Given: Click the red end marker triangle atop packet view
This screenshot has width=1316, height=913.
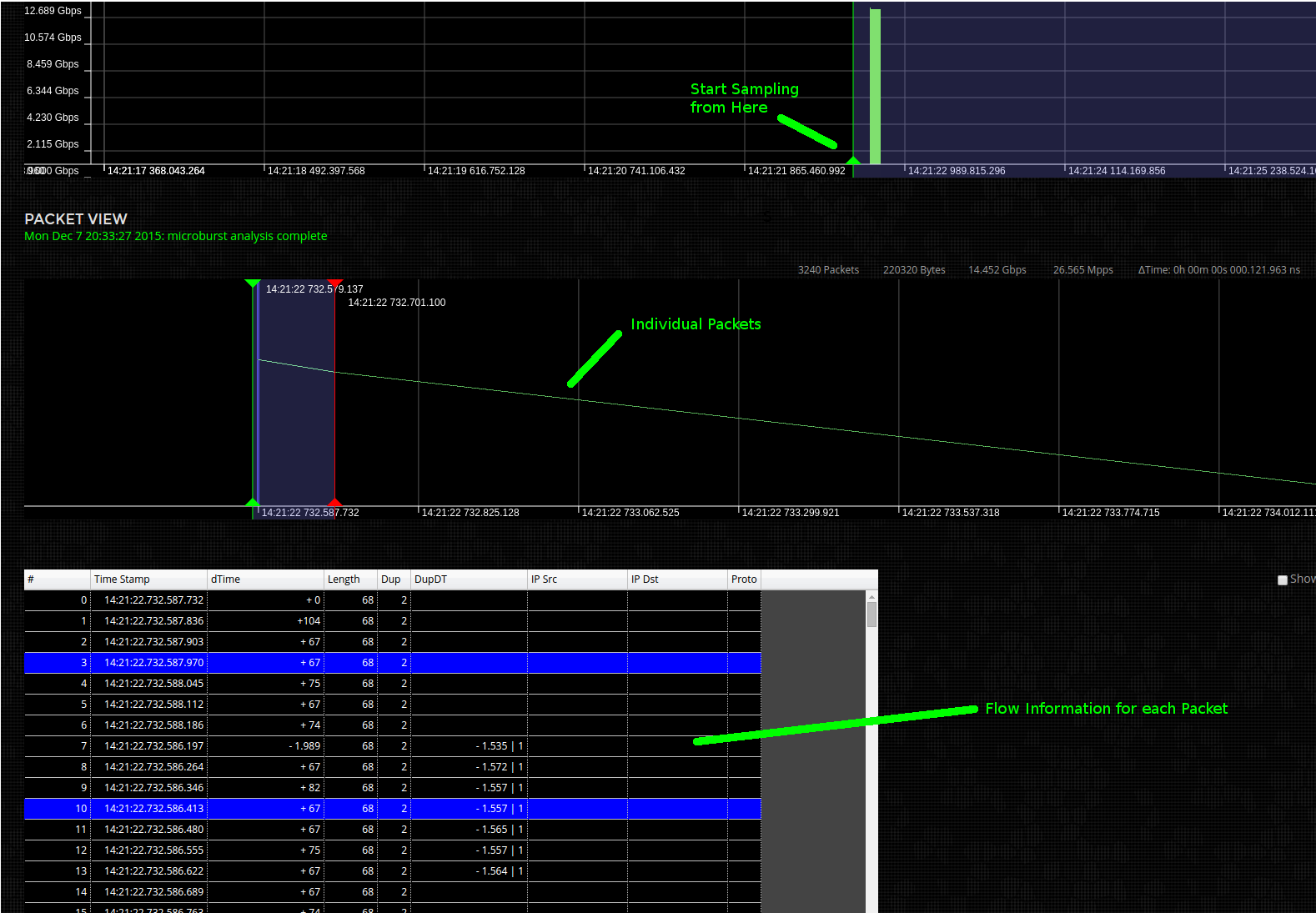Looking at the screenshot, I should click(x=335, y=283).
